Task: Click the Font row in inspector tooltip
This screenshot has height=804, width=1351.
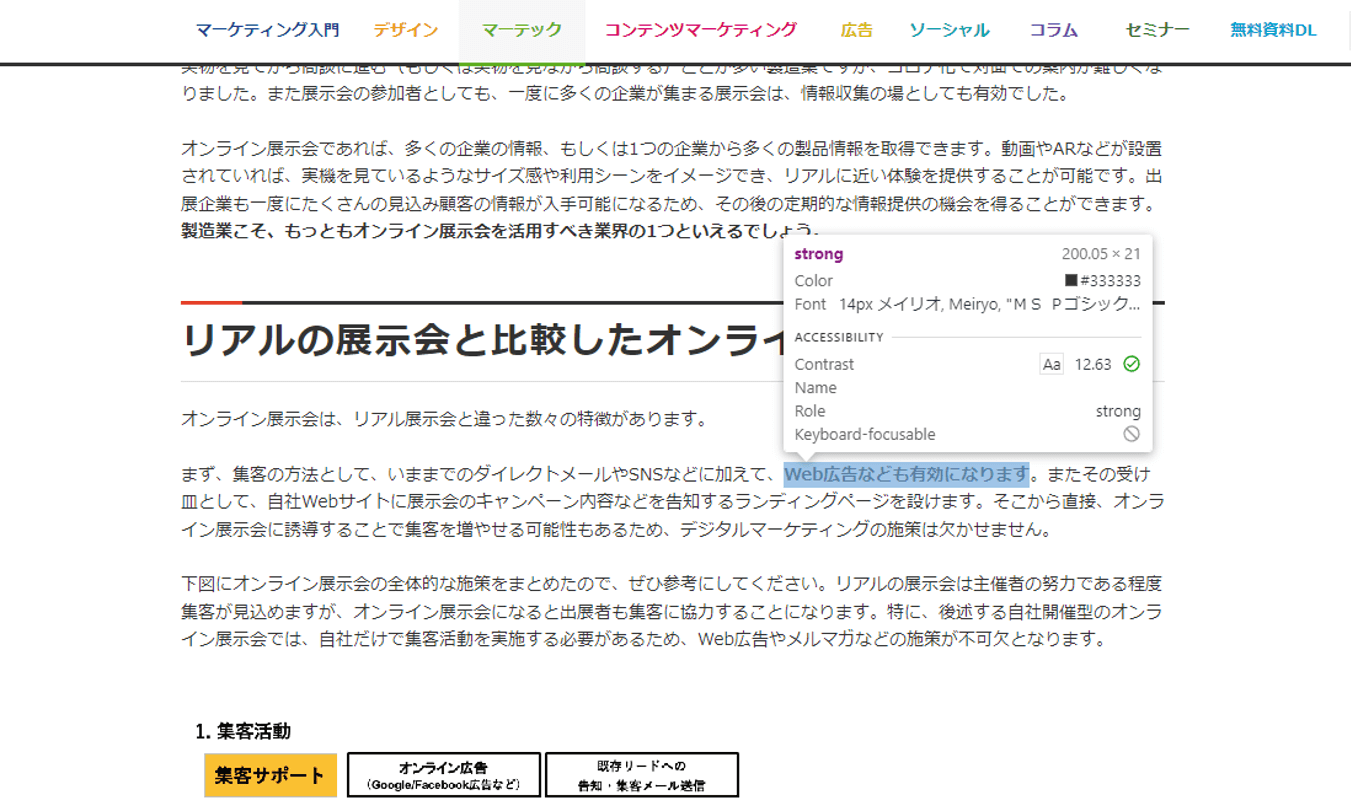Action: click(x=967, y=304)
